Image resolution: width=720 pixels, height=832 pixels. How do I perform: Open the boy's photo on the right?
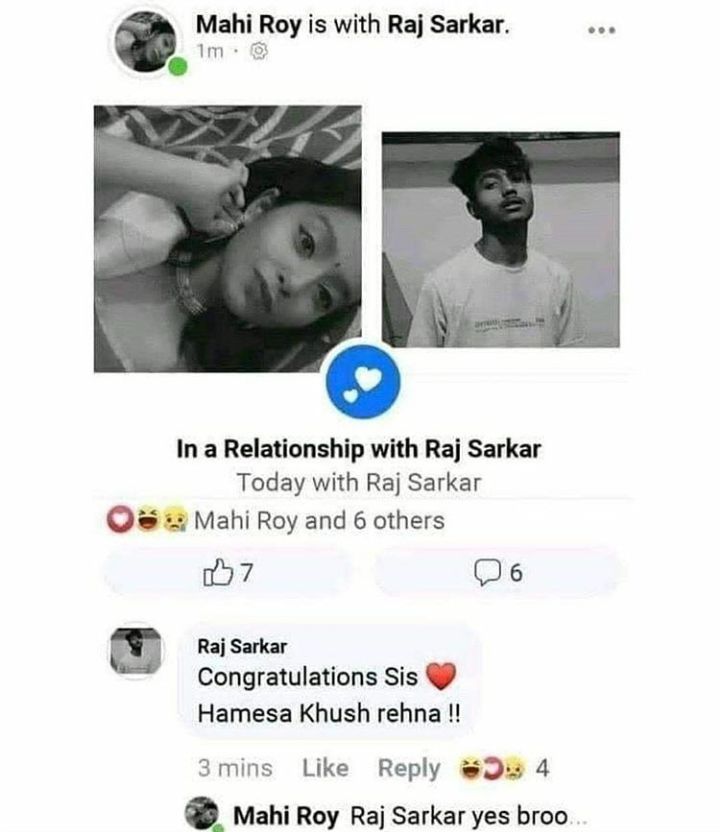tap(500, 240)
